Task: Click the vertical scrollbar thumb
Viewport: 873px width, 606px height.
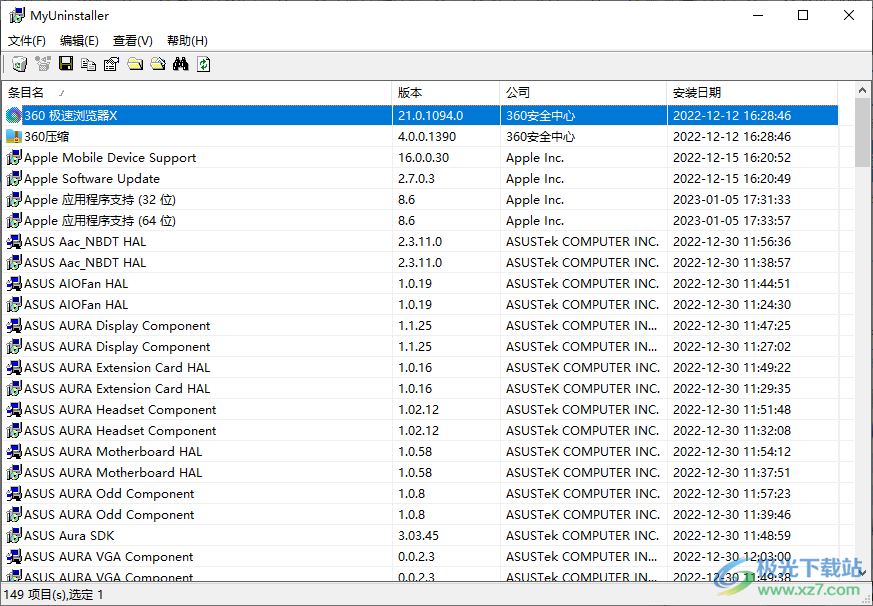Action: (862, 133)
